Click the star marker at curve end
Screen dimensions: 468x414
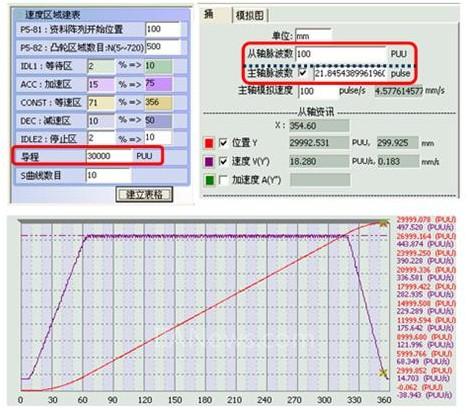384,223
